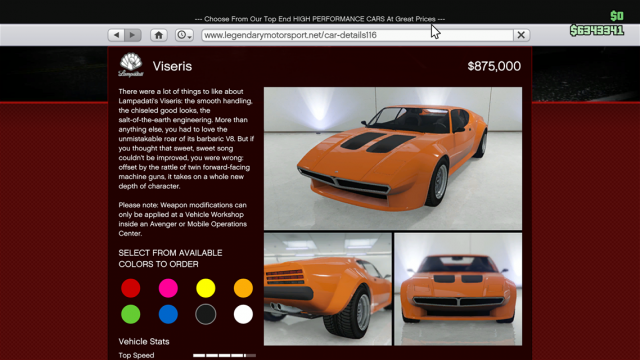Select the red car color
Screen dimensions: 640x360
[131, 288]
